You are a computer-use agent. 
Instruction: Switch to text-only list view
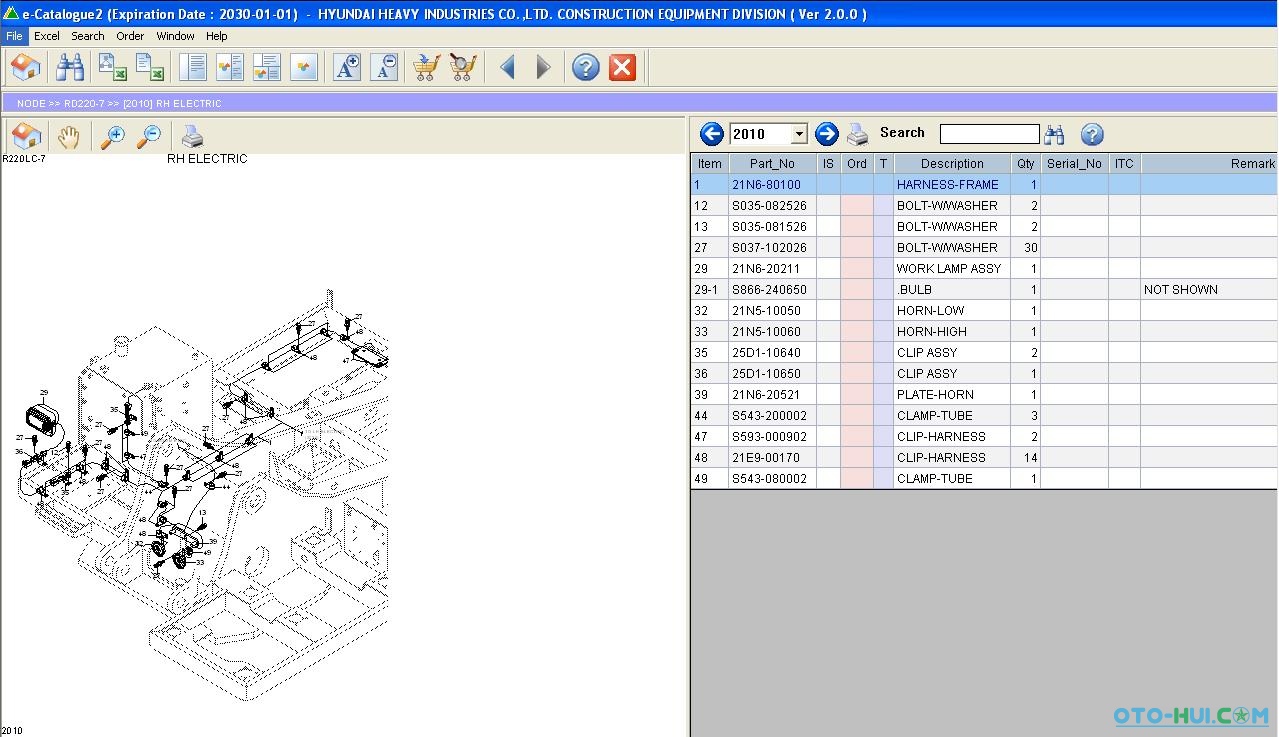click(192, 67)
